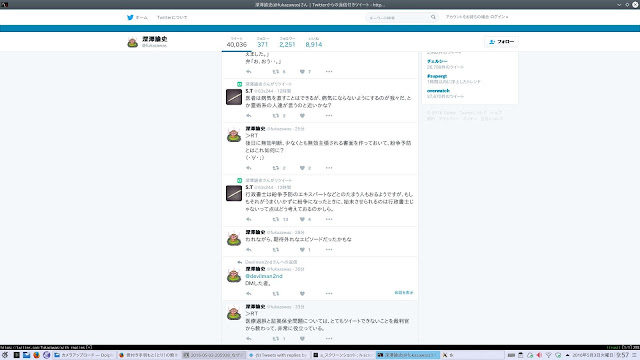Open the いいね 8,914 tab

313,42
